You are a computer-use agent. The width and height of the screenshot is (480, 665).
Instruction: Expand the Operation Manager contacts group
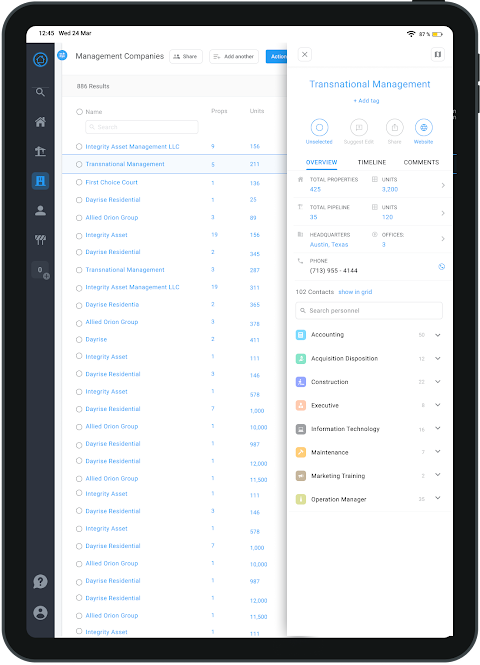[x=438, y=498]
